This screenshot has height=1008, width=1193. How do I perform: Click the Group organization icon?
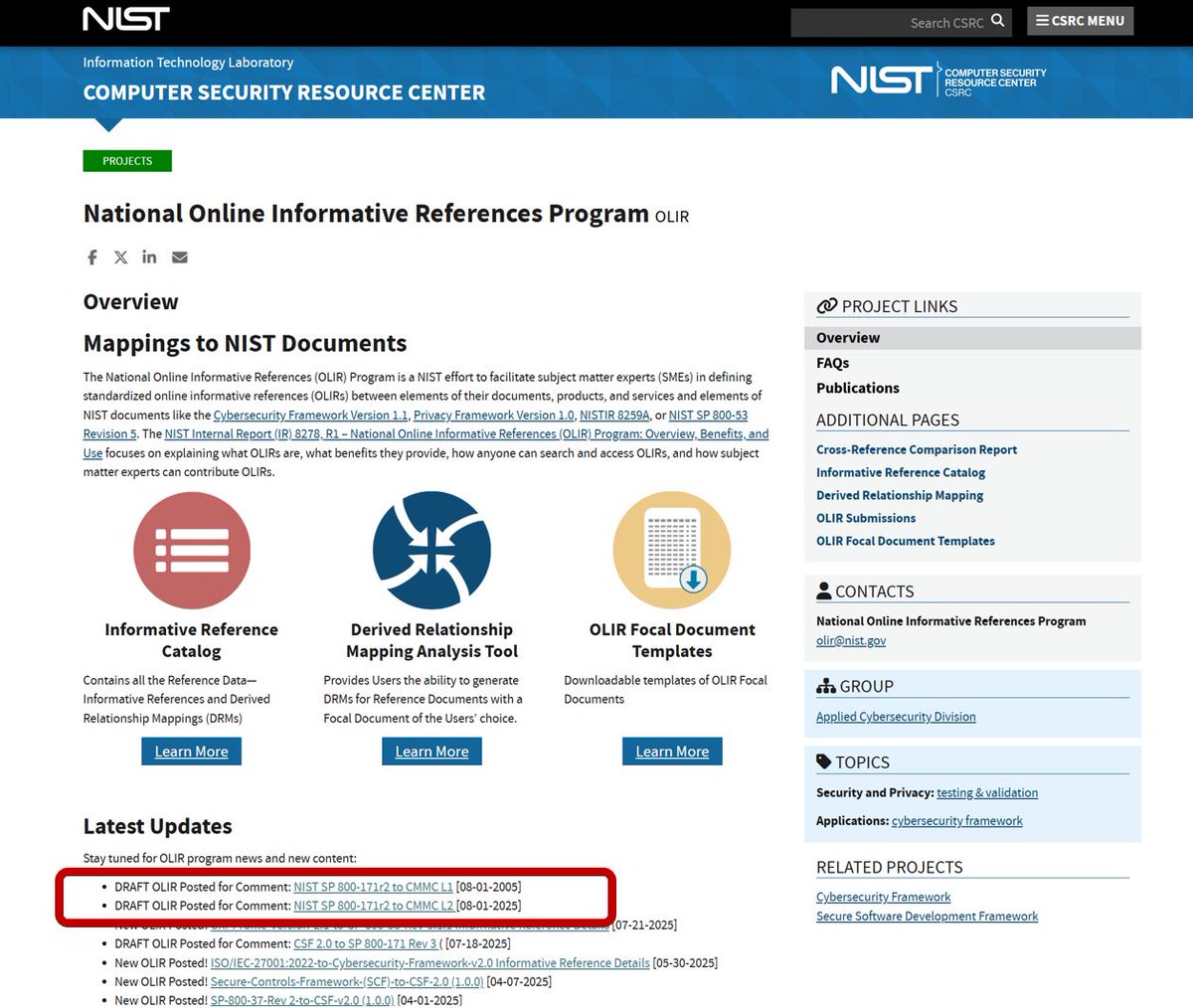click(826, 686)
